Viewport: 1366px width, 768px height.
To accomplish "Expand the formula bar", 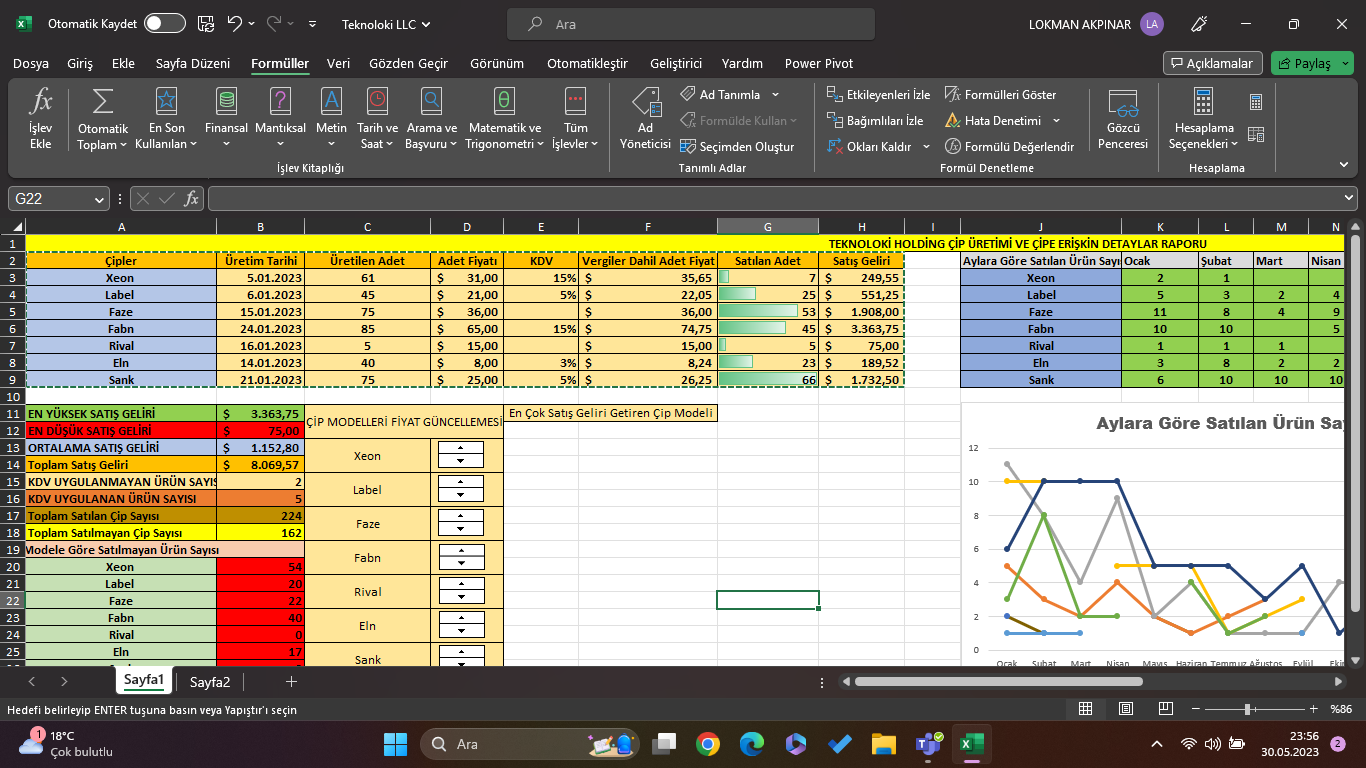I will point(1350,199).
